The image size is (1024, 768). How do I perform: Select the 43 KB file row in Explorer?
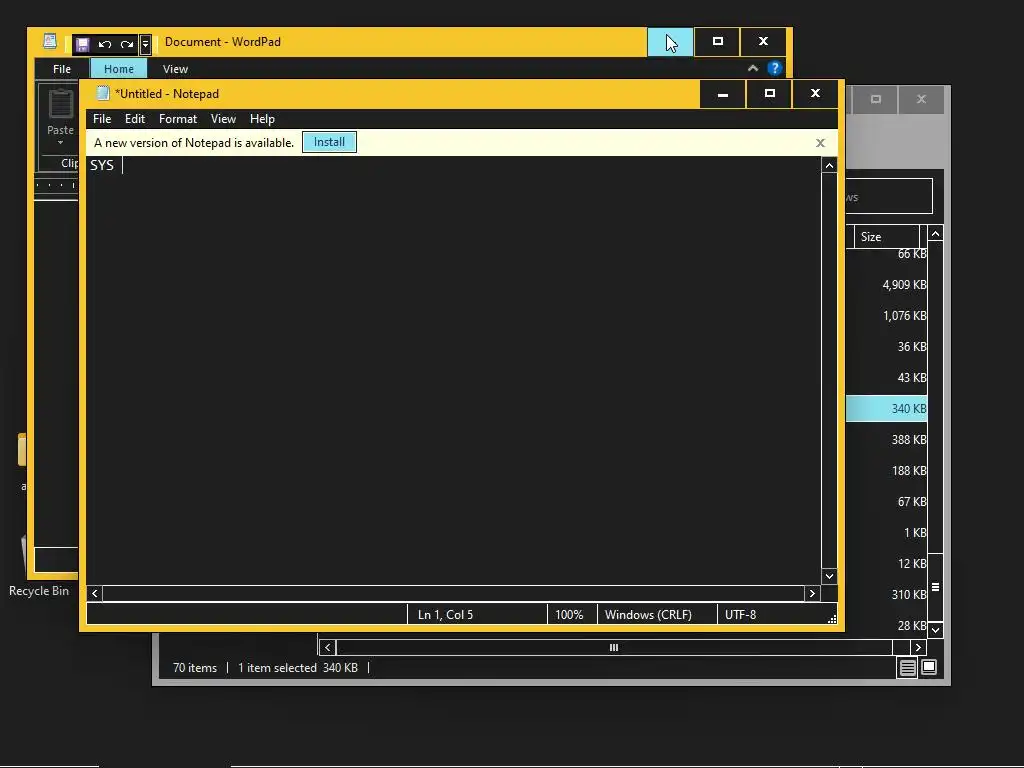(886, 377)
